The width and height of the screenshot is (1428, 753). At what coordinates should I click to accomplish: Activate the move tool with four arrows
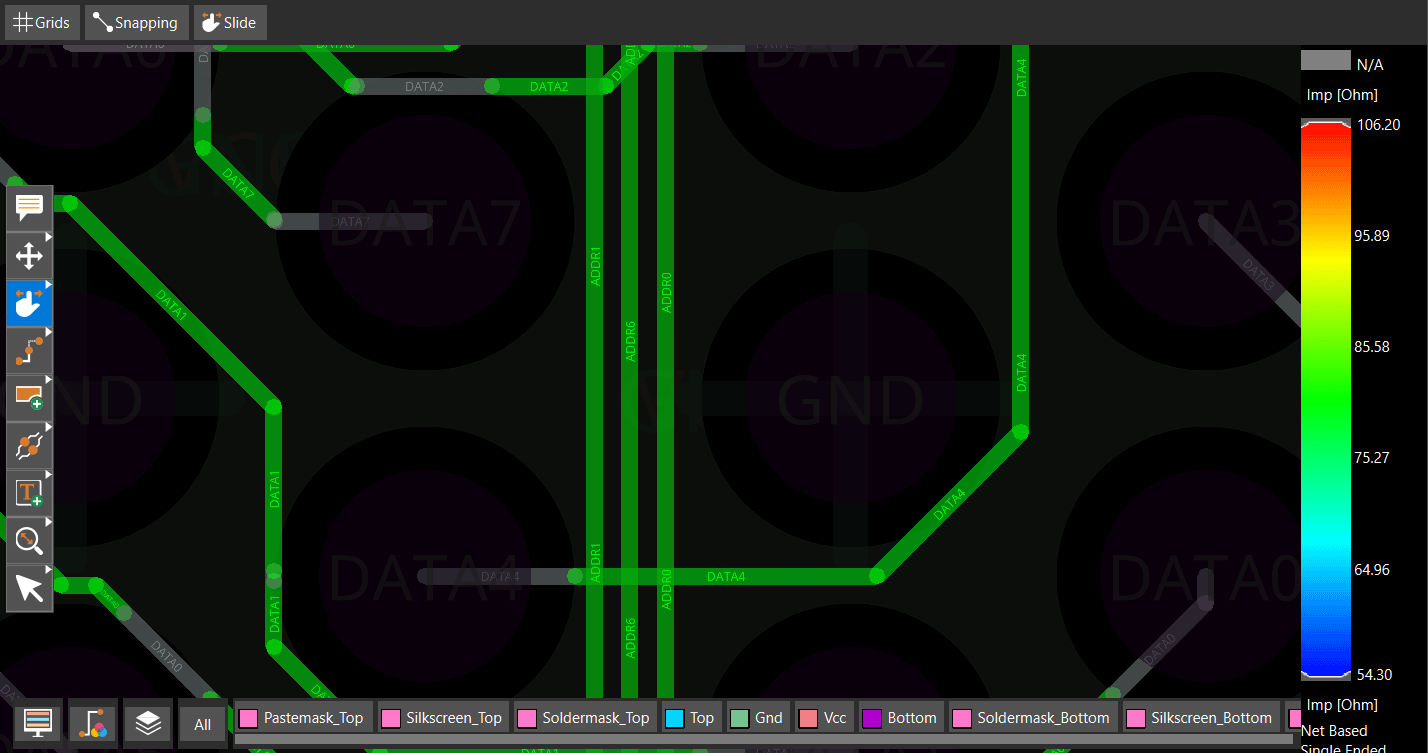(x=29, y=256)
